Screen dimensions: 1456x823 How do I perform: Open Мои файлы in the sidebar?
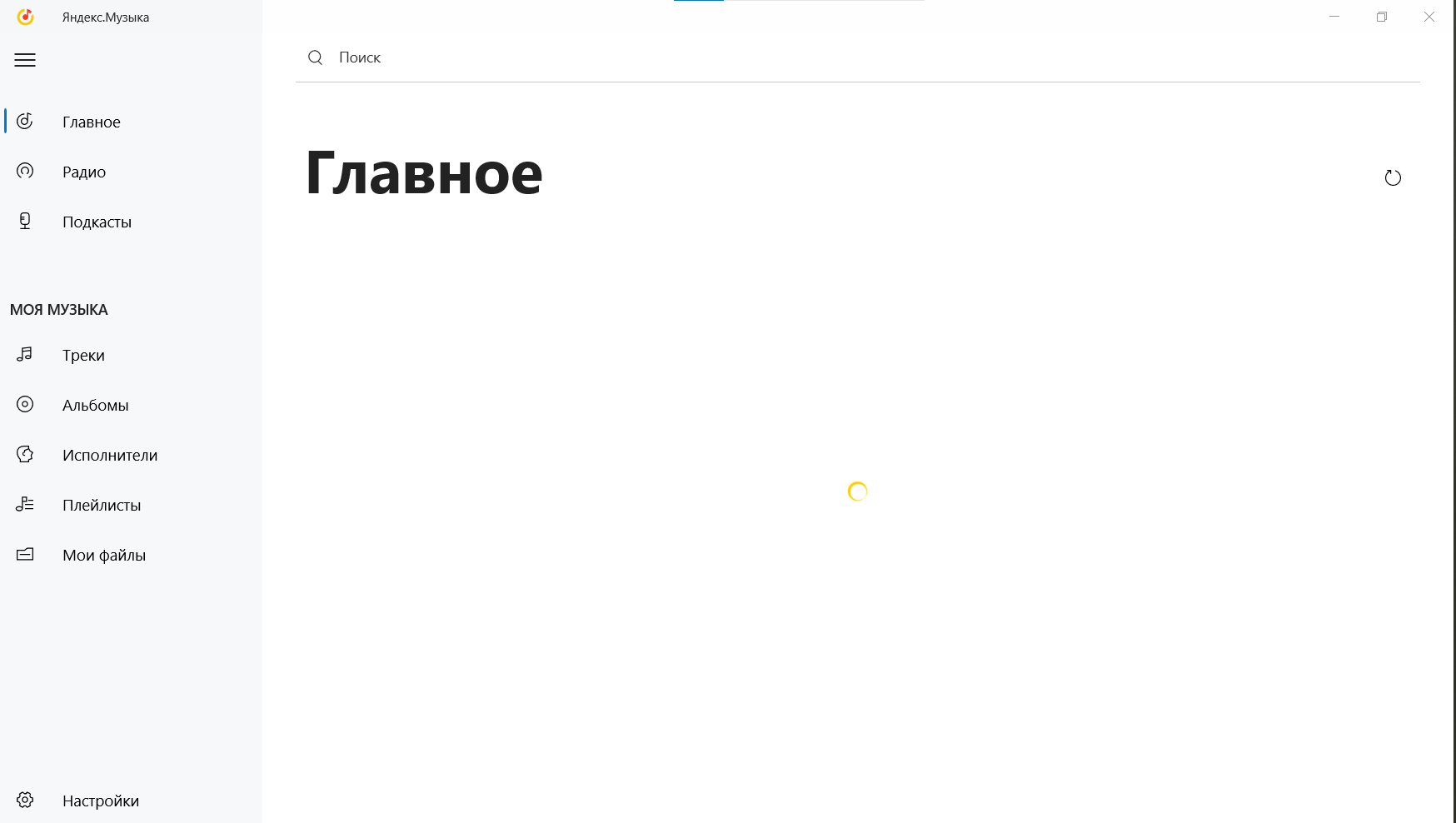131,555
